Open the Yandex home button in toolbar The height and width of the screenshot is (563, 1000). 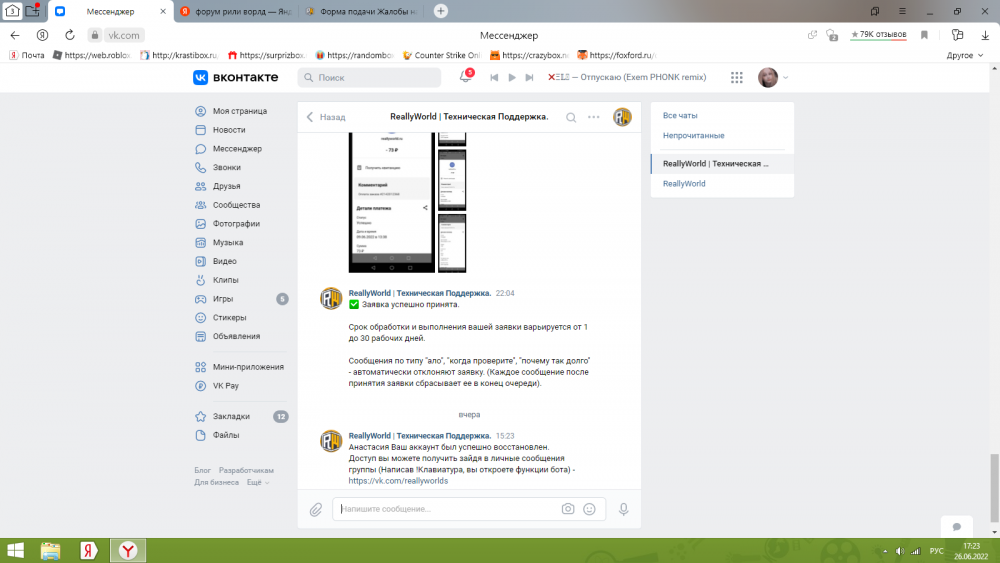42,35
